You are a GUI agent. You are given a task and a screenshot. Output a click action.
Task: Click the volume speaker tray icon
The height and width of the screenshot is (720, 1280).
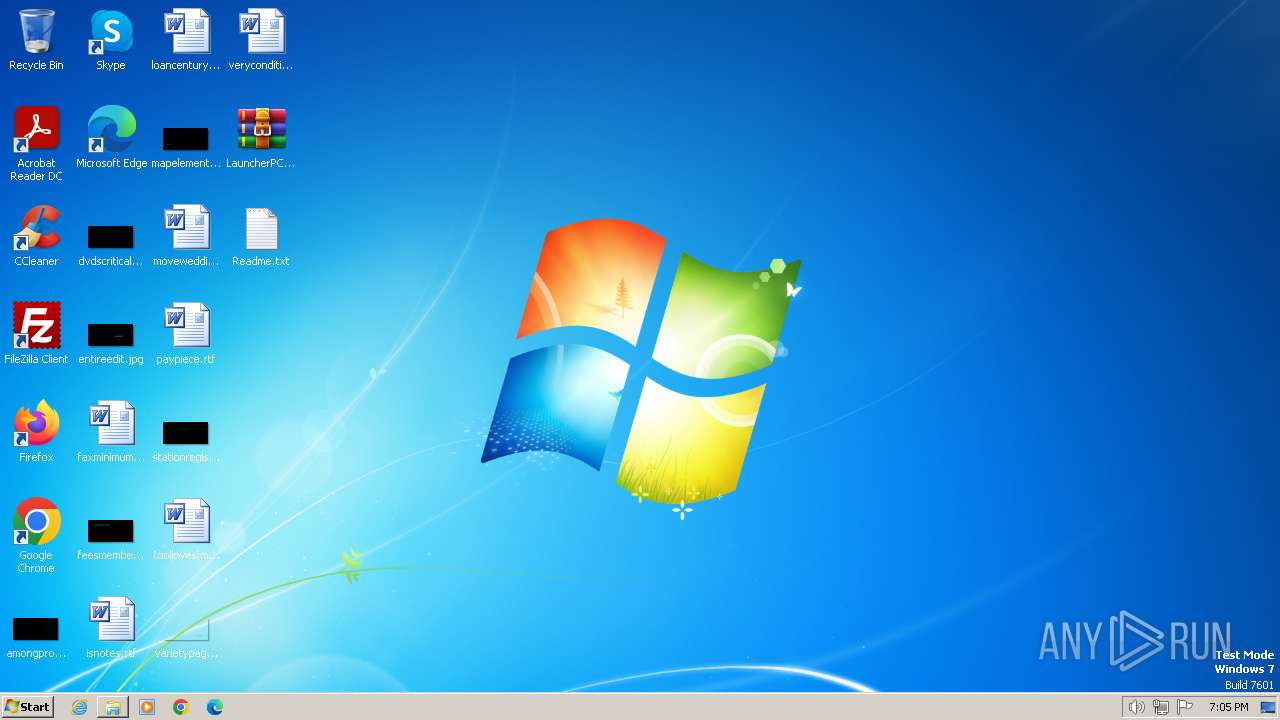(1136, 707)
